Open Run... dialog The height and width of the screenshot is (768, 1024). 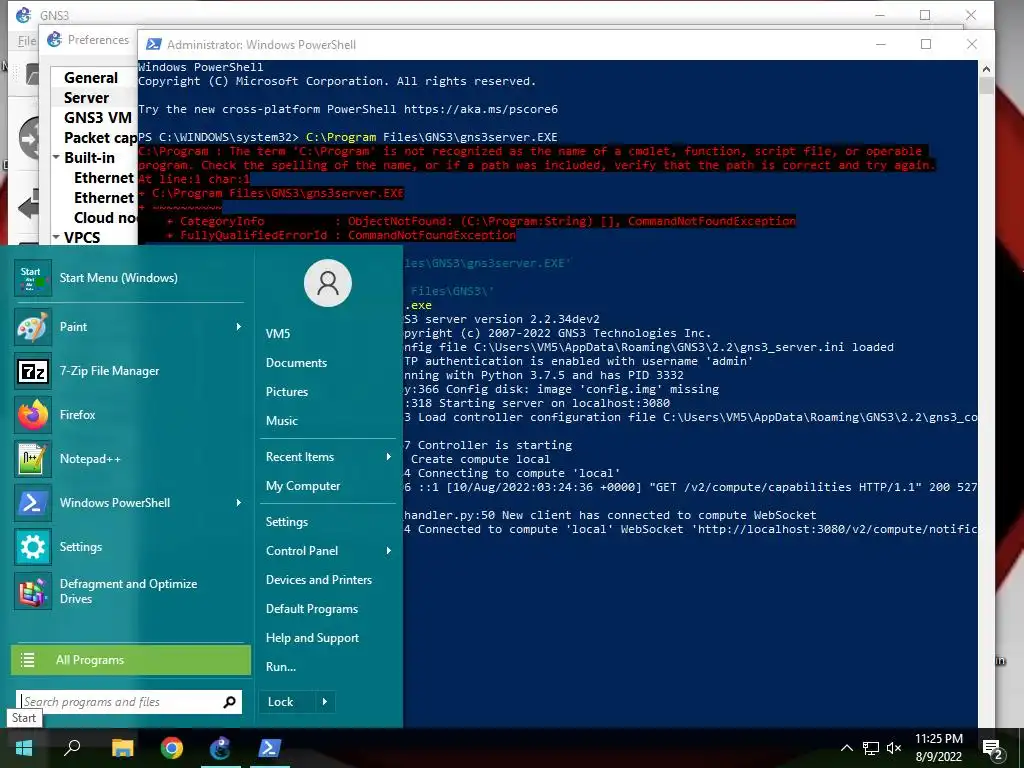281,667
